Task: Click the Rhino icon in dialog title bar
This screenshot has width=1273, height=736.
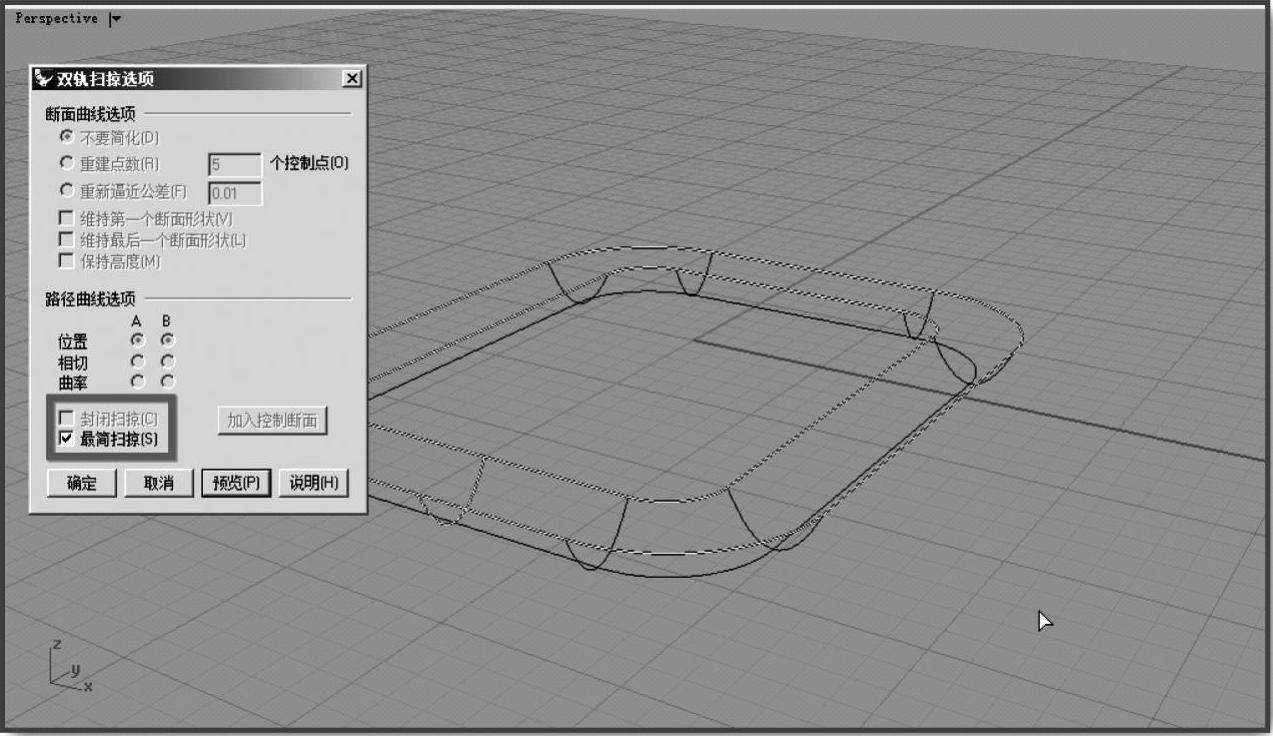Action: (x=43, y=79)
